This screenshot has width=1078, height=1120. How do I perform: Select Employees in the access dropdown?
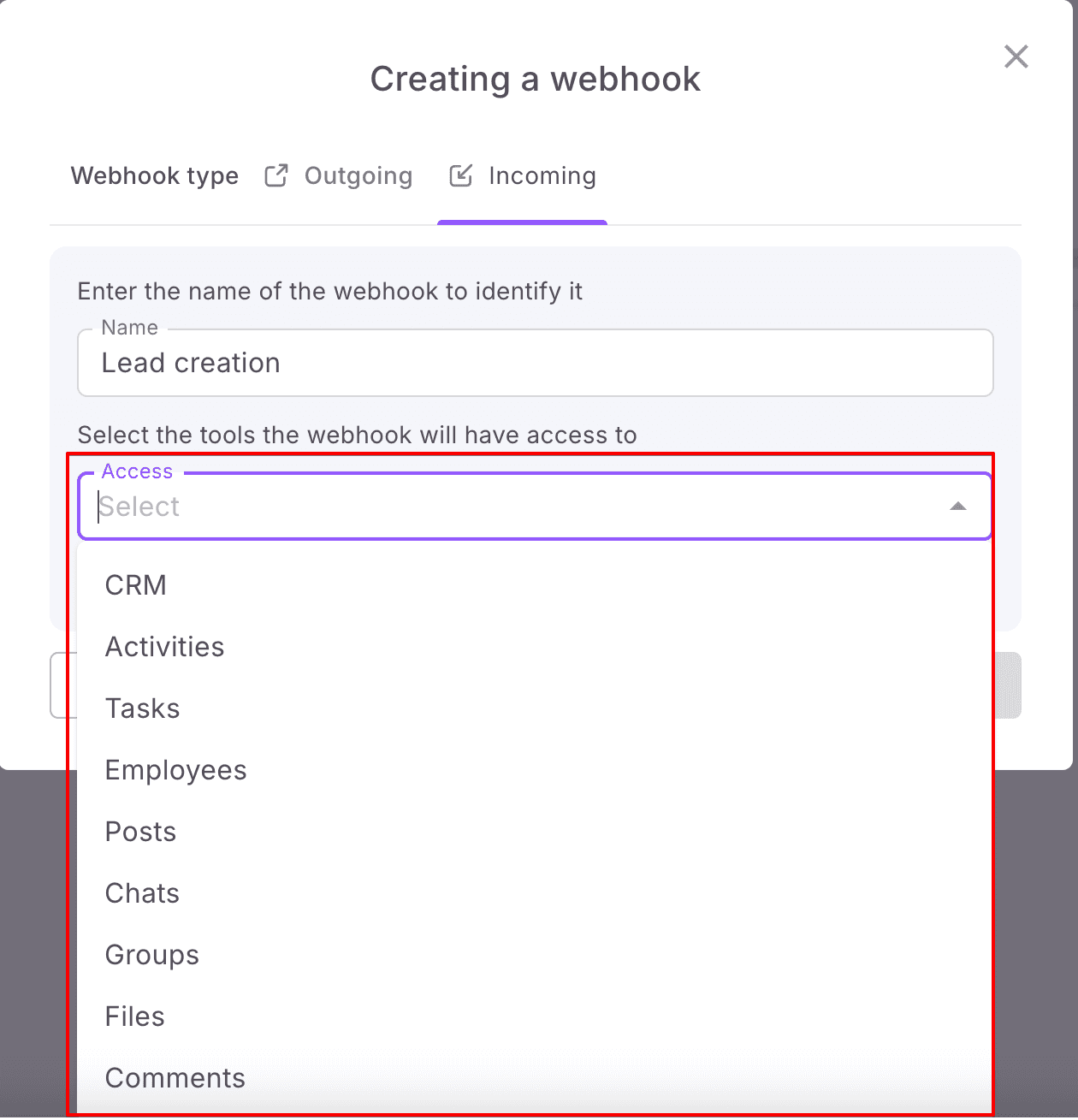pyautogui.click(x=175, y=770)
